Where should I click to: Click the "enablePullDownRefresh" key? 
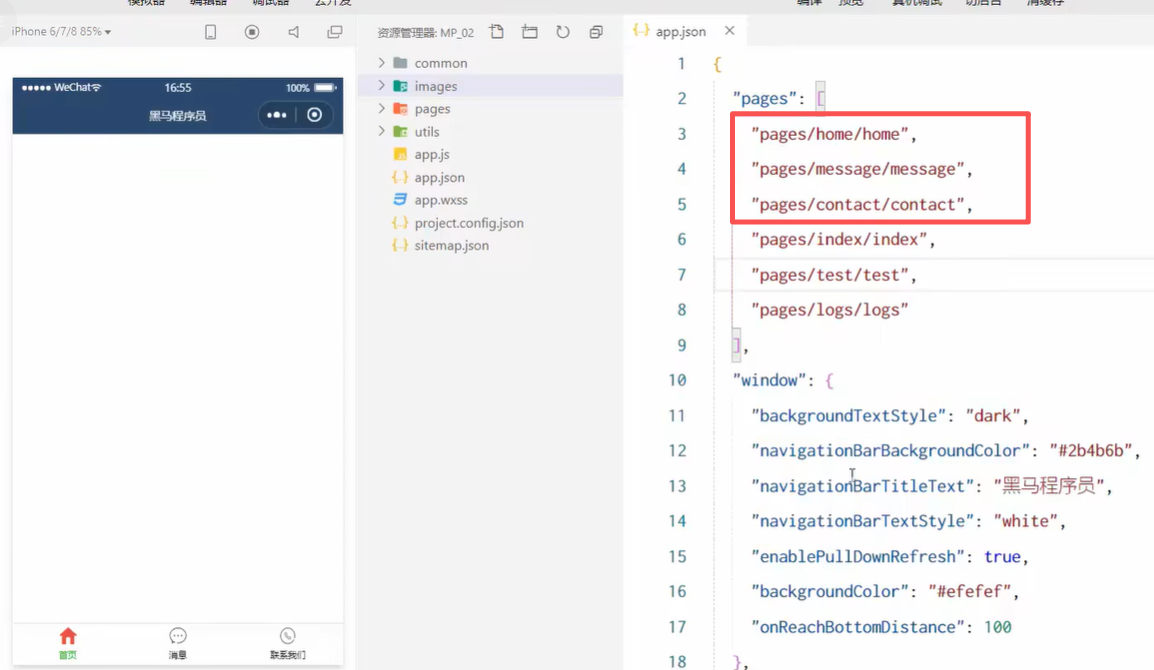coord(857,557)
